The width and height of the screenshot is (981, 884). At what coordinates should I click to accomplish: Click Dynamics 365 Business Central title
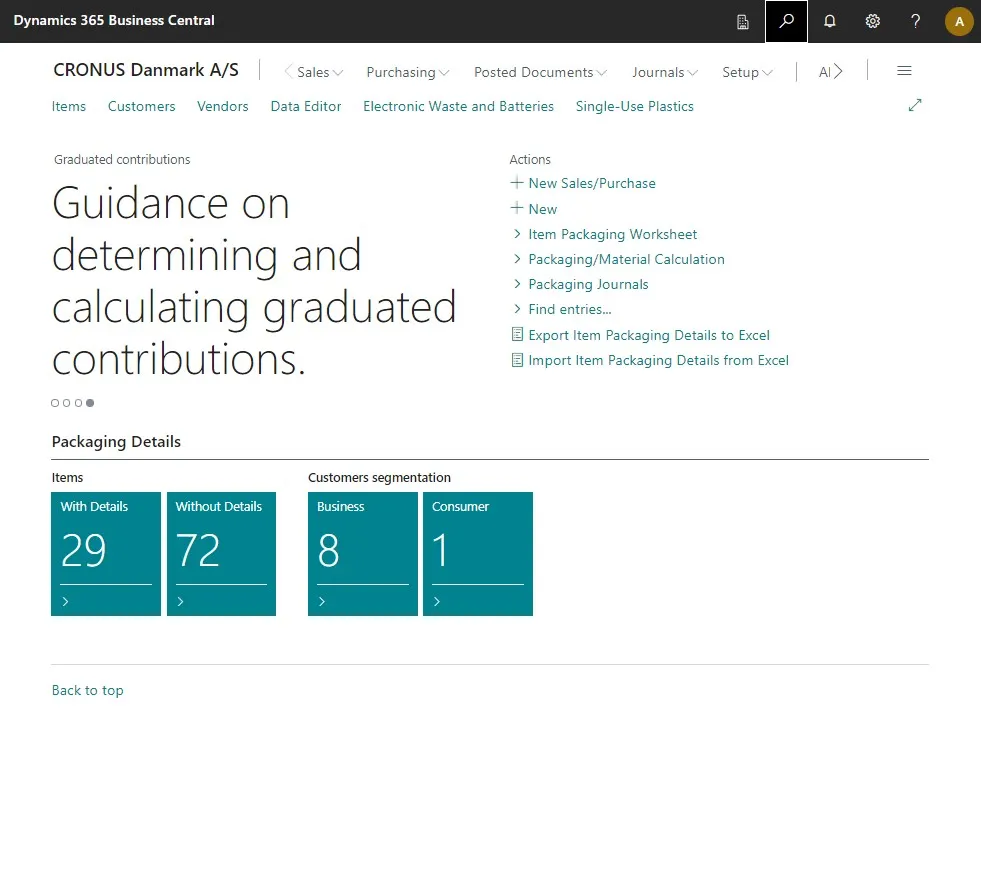pos(114,20)
